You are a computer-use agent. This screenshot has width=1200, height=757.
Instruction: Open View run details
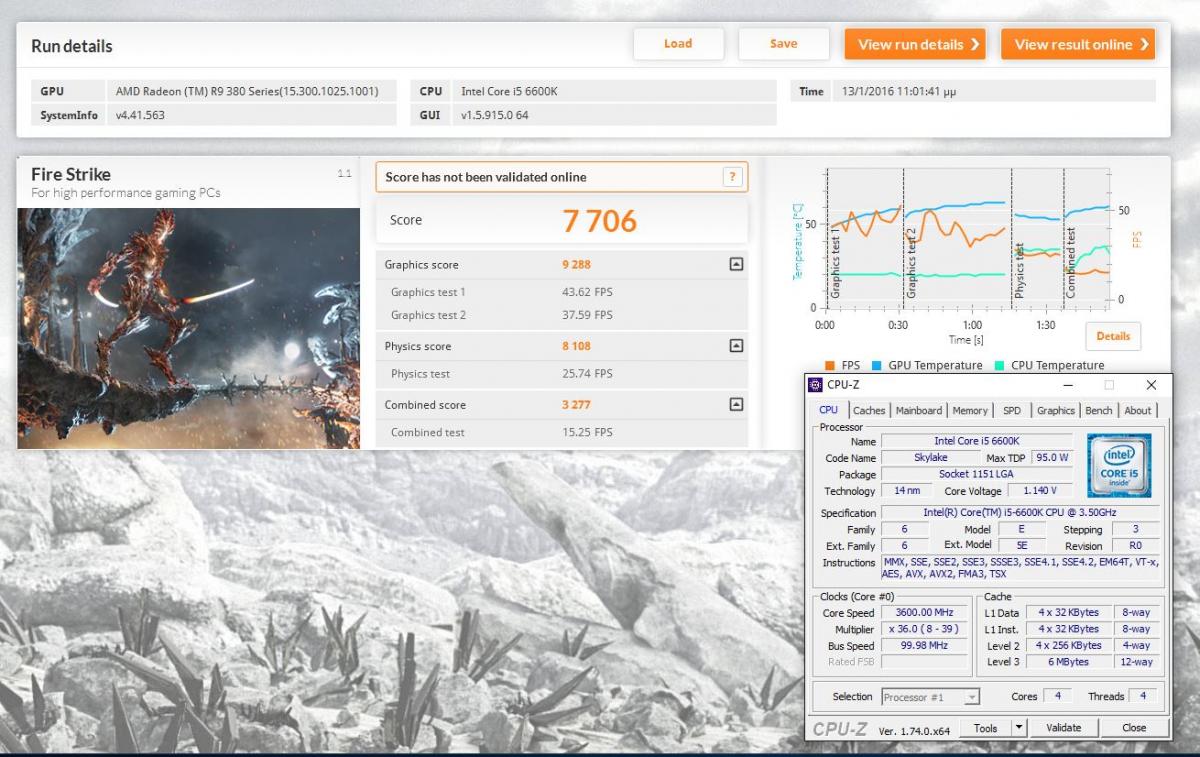click(915, 44)
